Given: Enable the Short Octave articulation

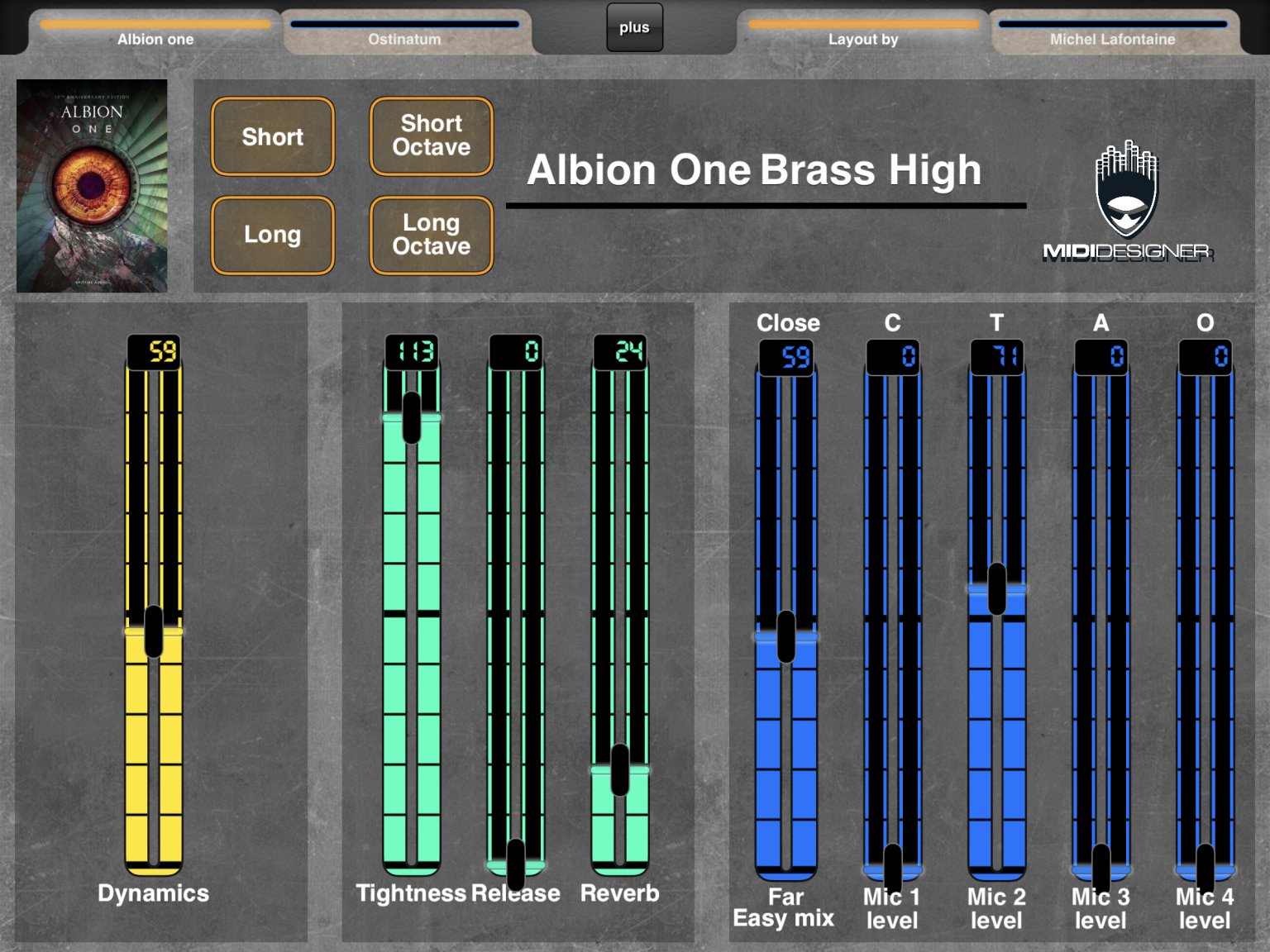Looking at the screenshot, I should (x=432, y=136).
